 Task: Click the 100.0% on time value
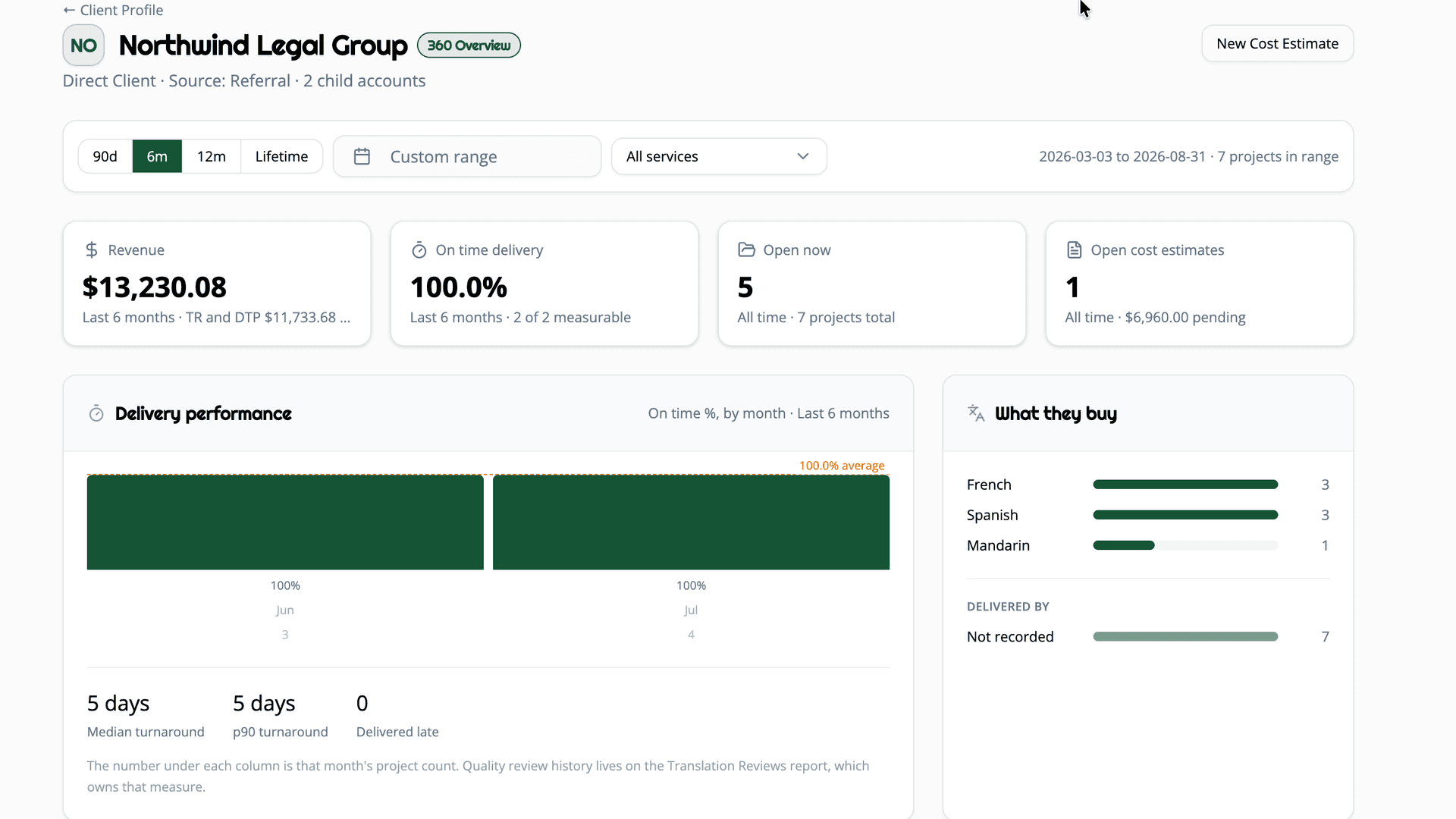tap(459, 287)
